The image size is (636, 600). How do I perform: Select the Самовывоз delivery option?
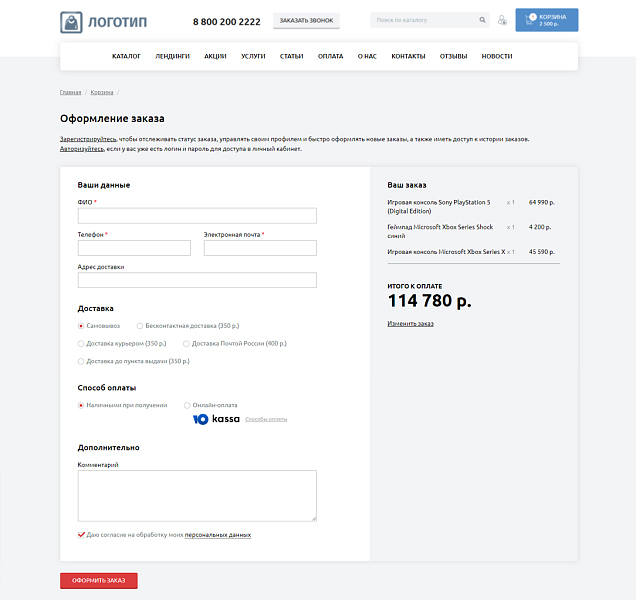(81, 326)
